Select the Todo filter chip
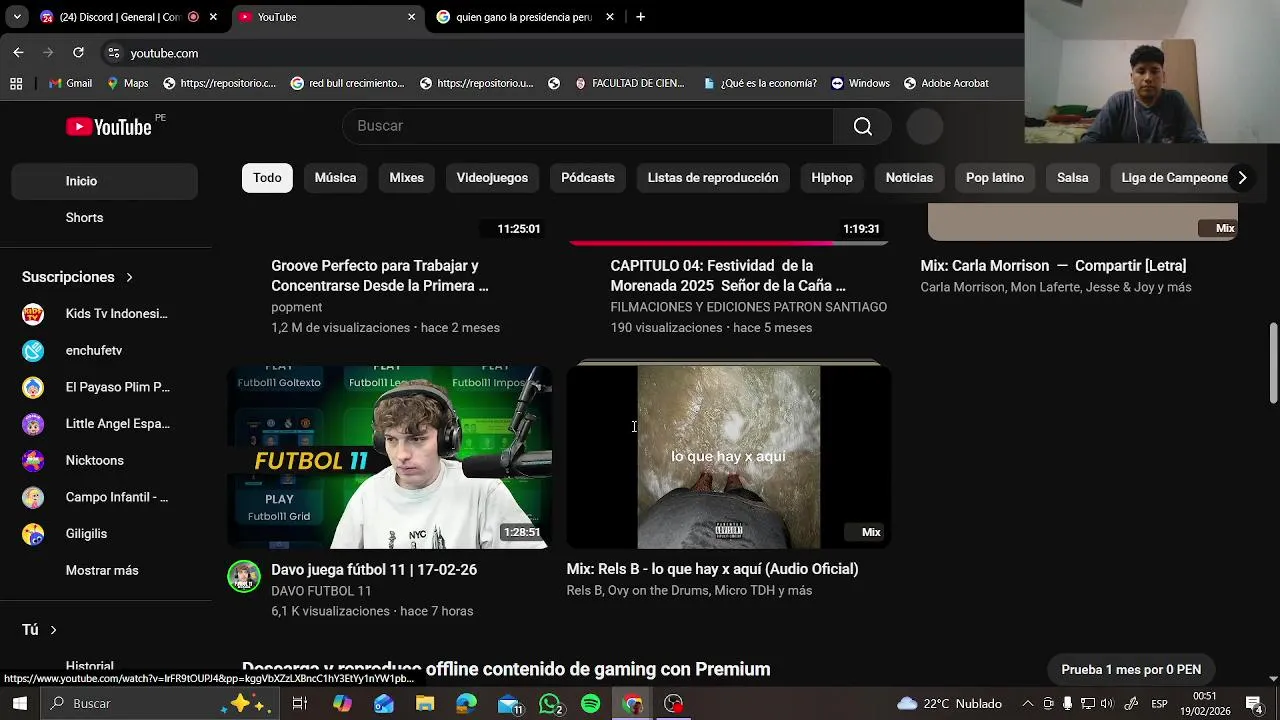Screen dimensions: 1280x720 267,178
